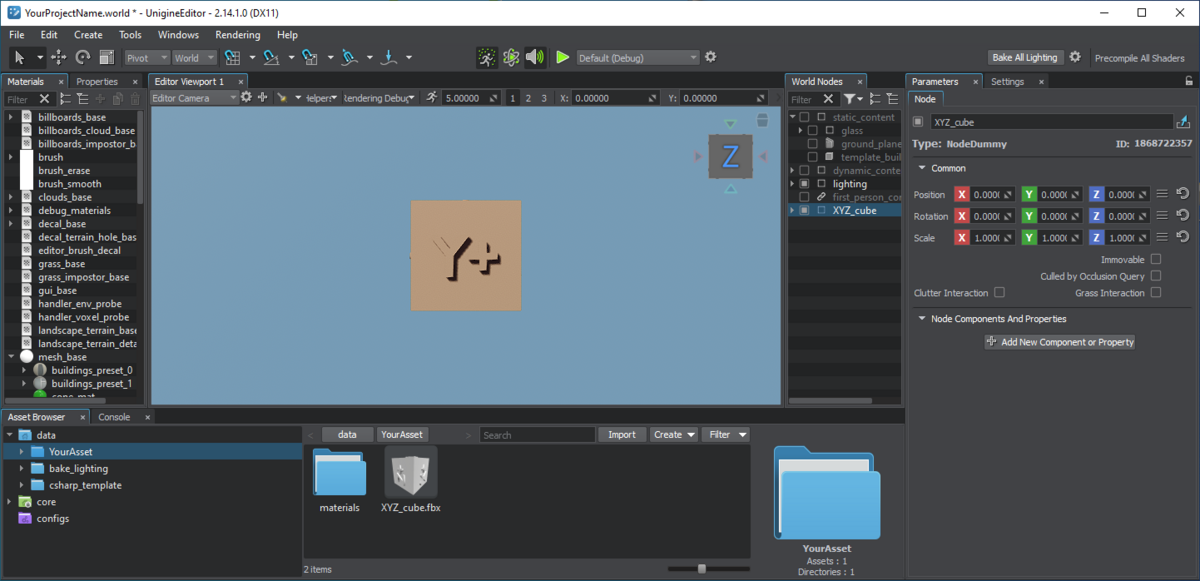Select the Scale manipulator tool
The height and width of the screenshot is (581, 1200).
coord(107,58)
